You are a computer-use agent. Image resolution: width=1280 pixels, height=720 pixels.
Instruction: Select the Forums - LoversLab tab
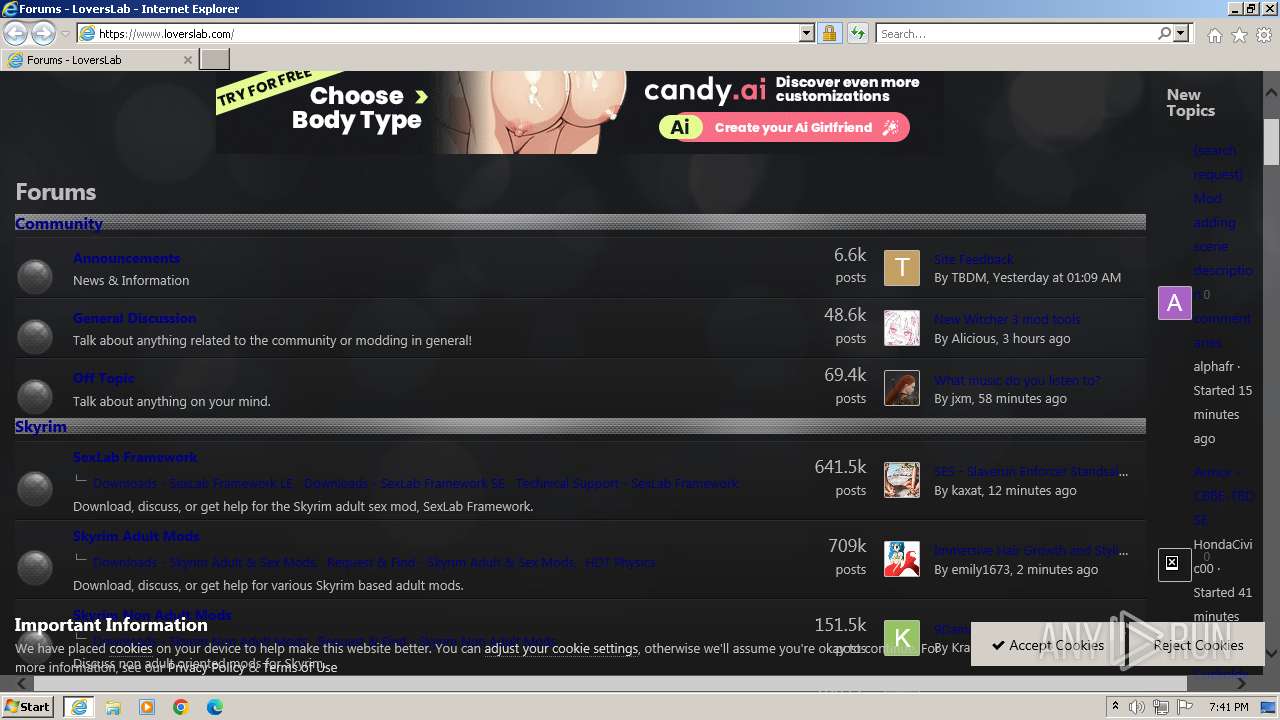point(99,60)
